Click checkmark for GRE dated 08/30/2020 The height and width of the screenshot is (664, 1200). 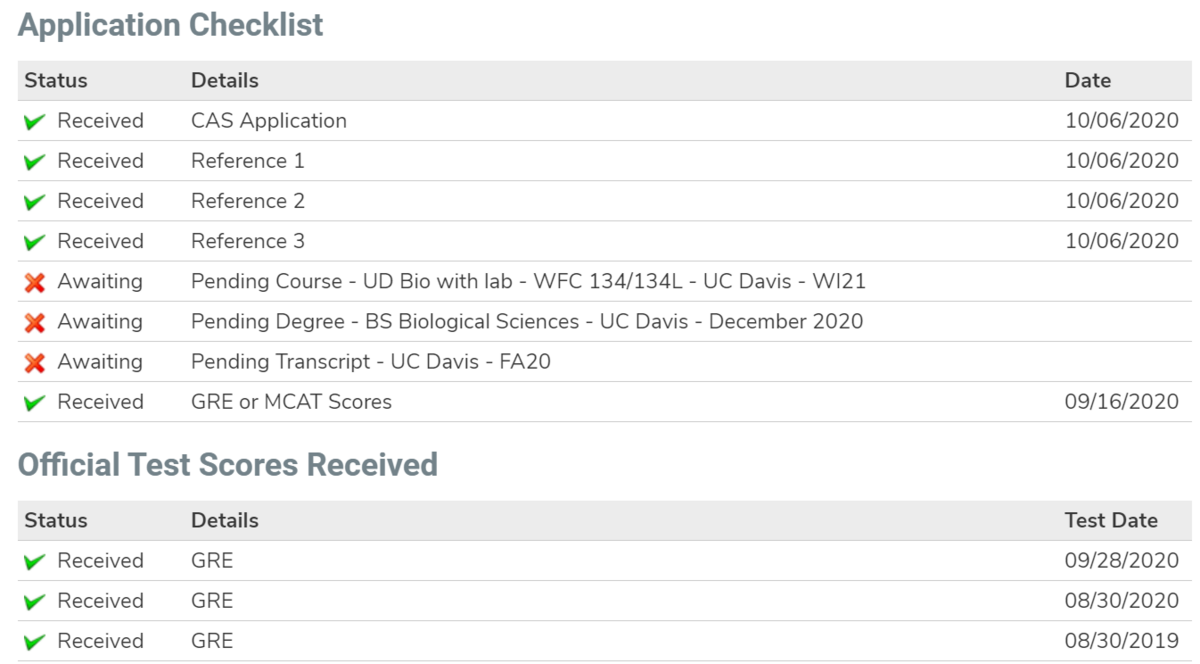pyautogui.click(x=35, y=602)
